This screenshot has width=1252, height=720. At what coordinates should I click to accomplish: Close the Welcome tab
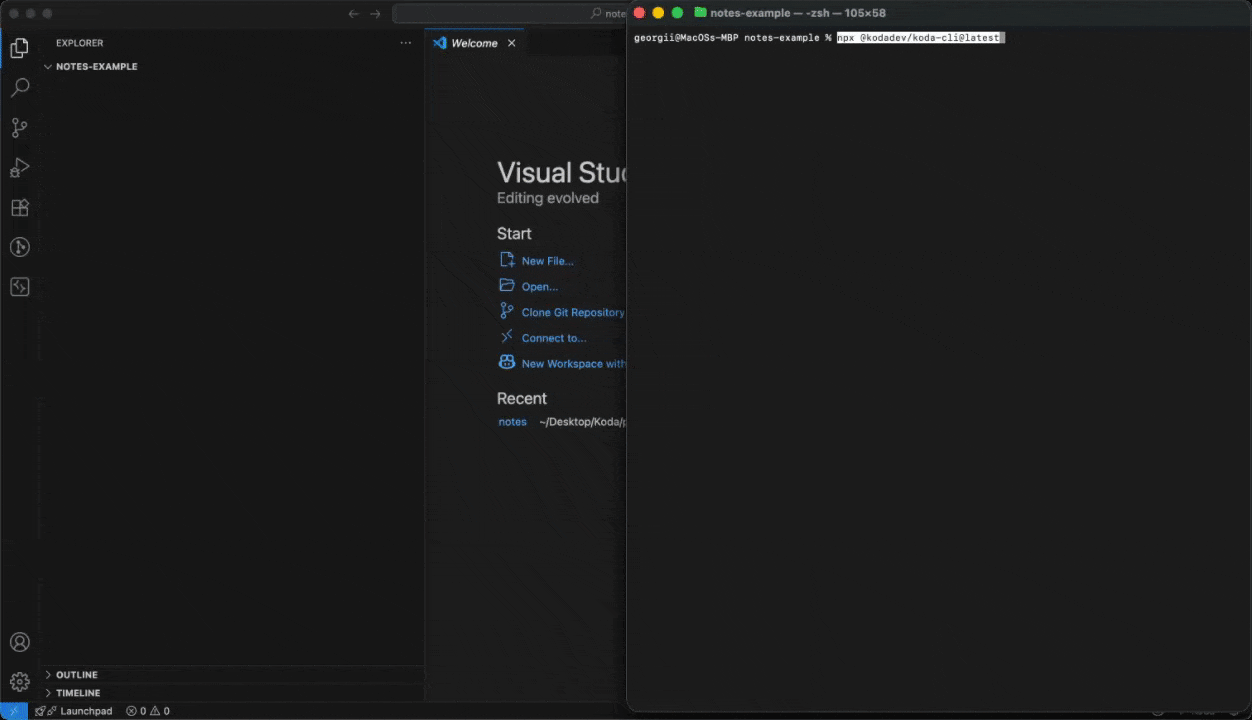[512, 43]
